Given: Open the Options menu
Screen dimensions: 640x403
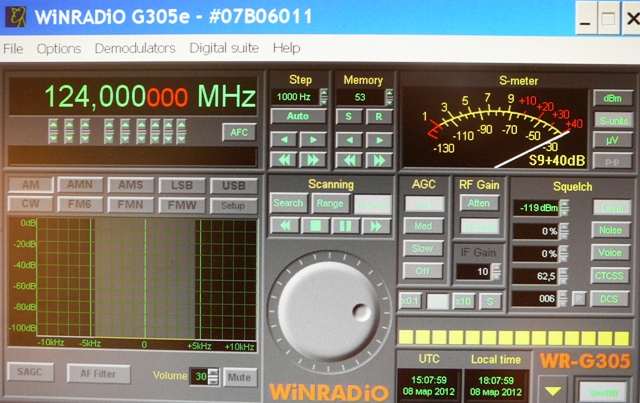Looking at the screenshot, I should tap(59, 49).
